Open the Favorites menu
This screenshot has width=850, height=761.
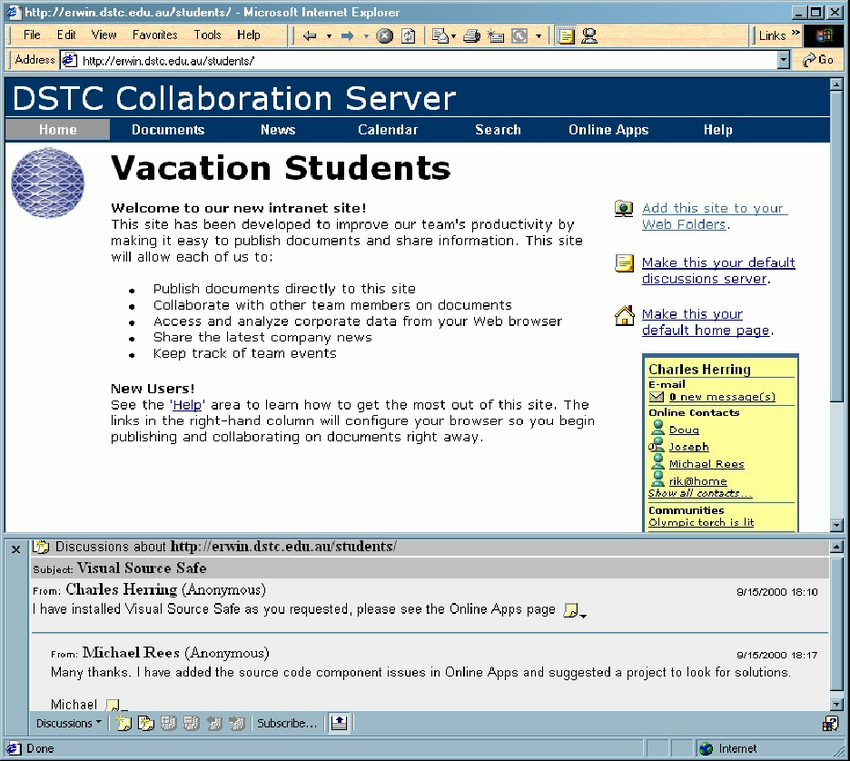155,35
